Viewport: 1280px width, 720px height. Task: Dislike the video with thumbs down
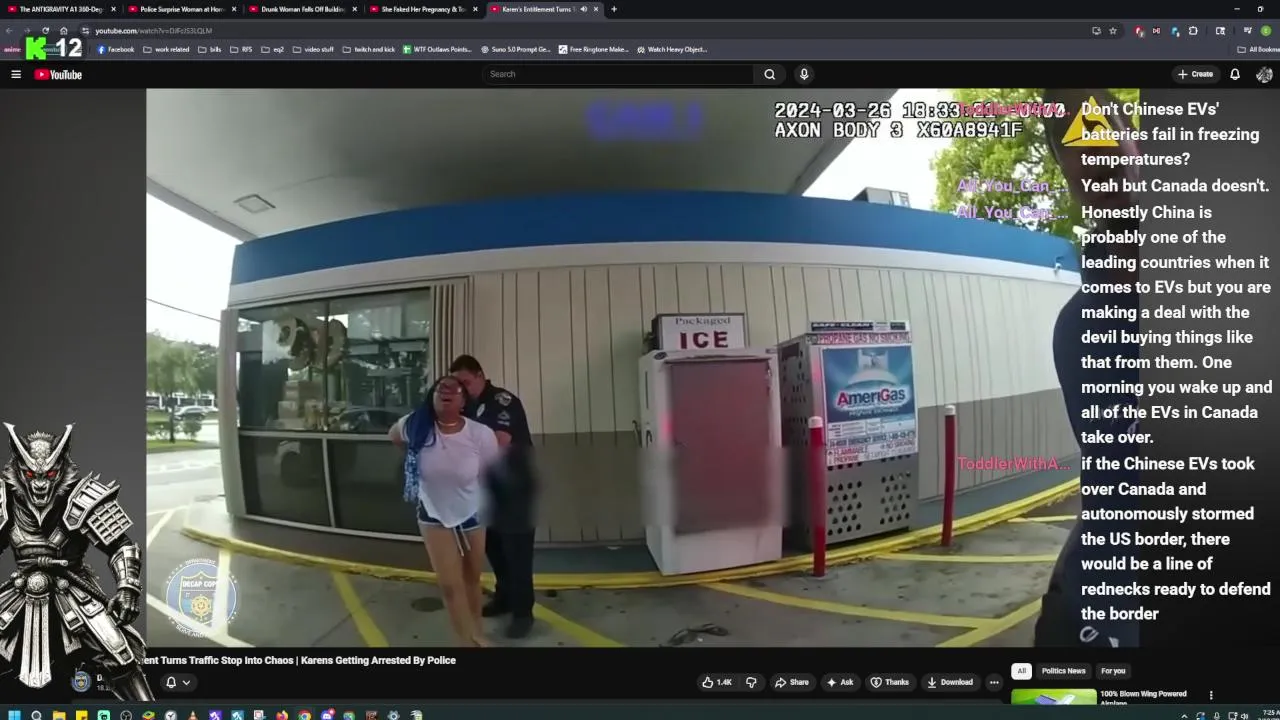pos(751,682)
